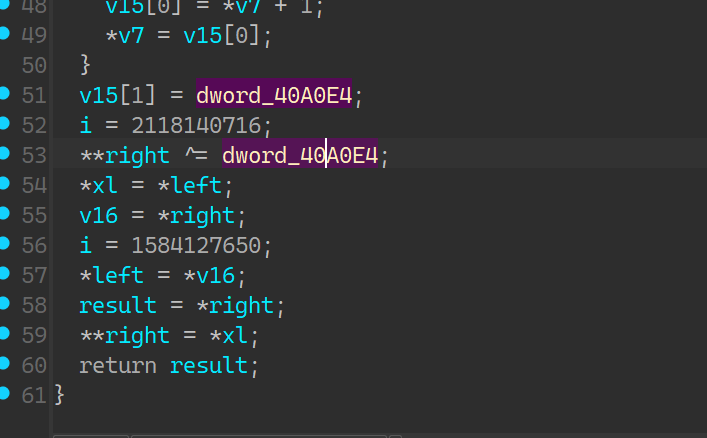Toggle breakpoint dot beside line 53

pyautogui.click(x=5, y=154)
